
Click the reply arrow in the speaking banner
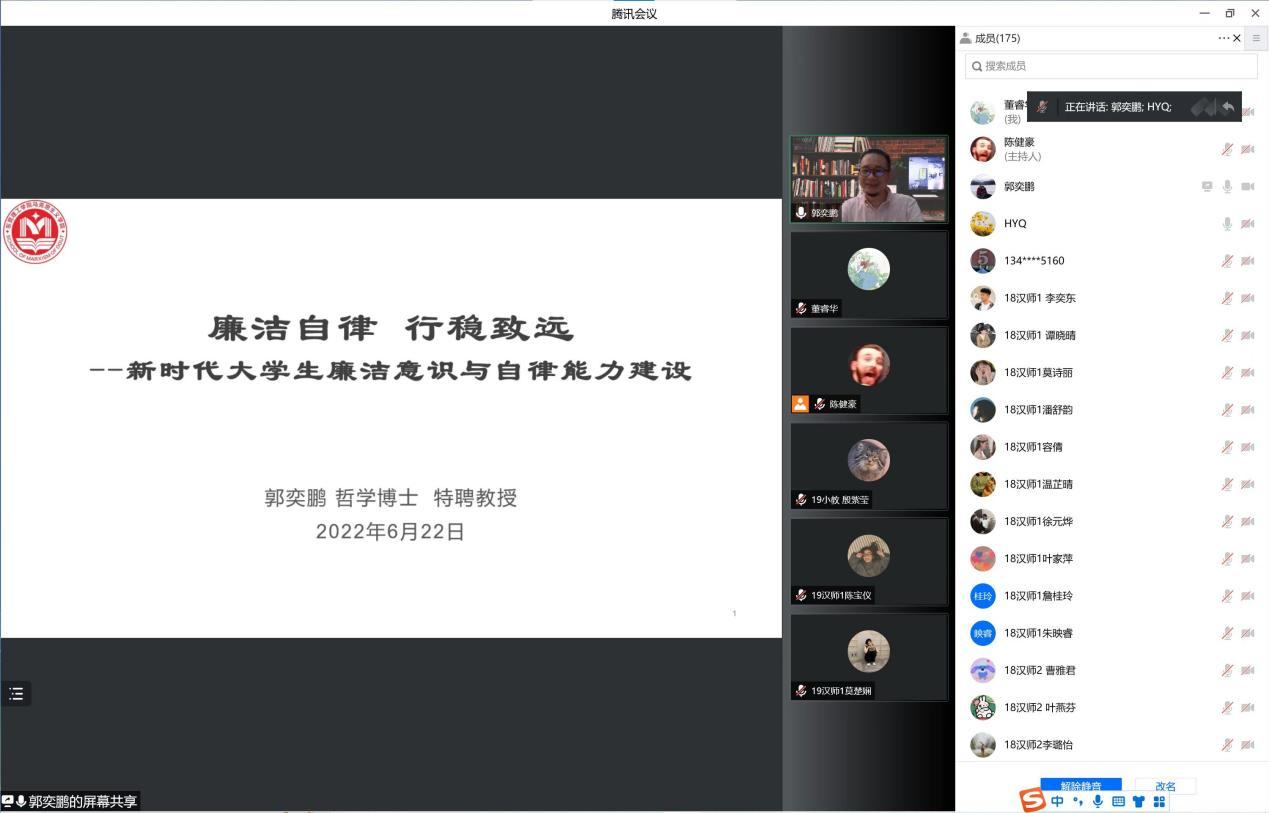pyautogui.click(x=1228, y=107)
